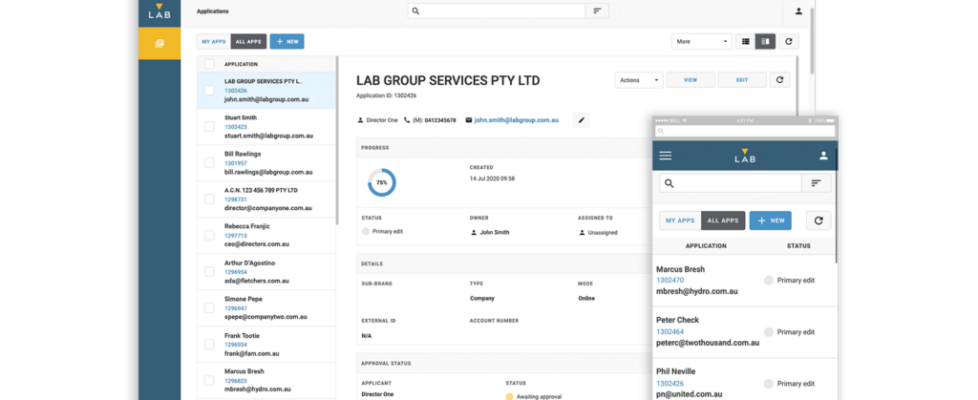Switch to the MY APPS tab
Screen dimensions: 978x400
[x=213, y=42]
